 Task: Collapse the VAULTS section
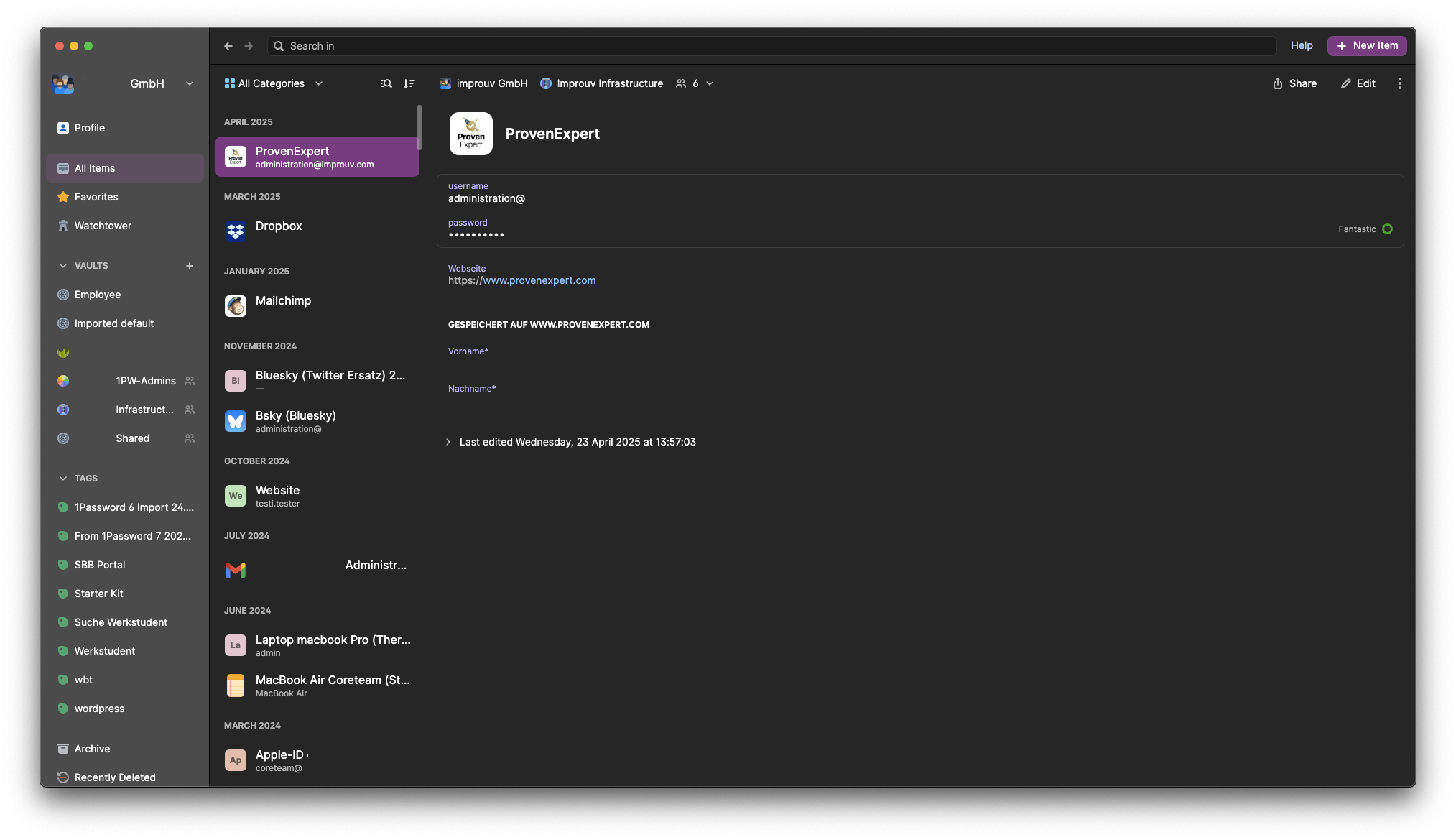click(x=63, y=266)
